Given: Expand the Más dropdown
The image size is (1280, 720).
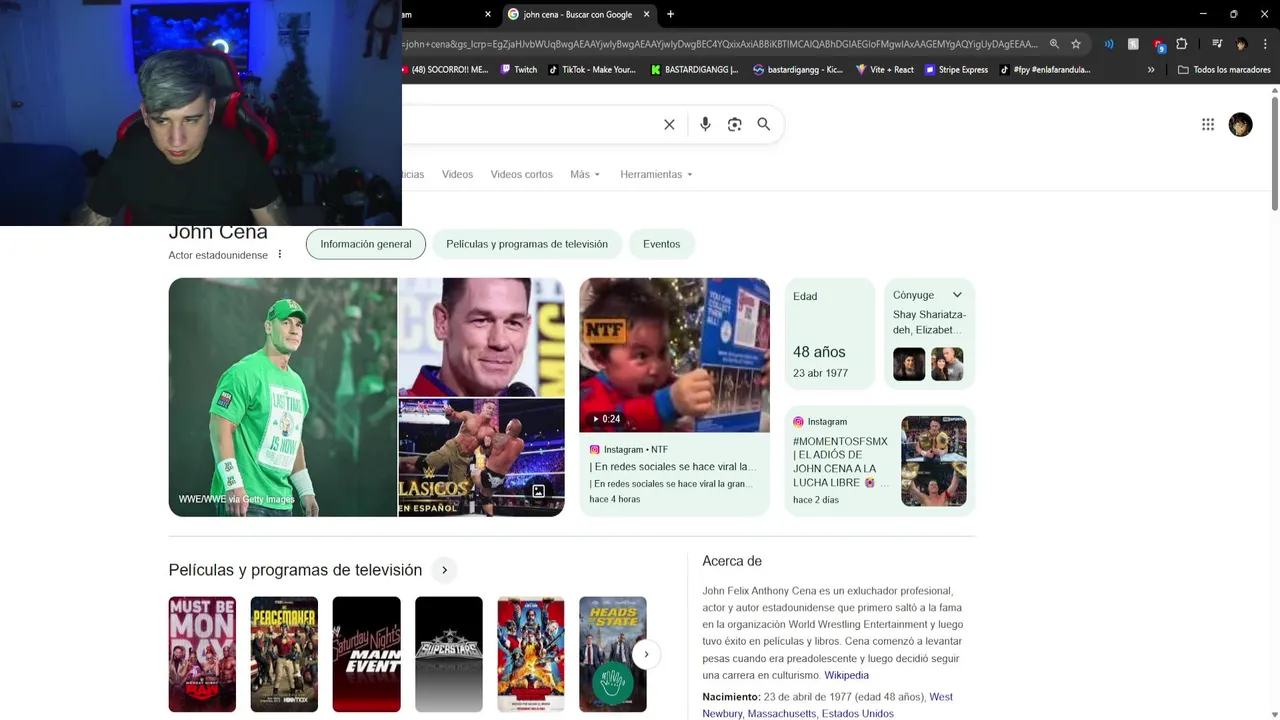Looking at the screenshot, I should 585,174.
